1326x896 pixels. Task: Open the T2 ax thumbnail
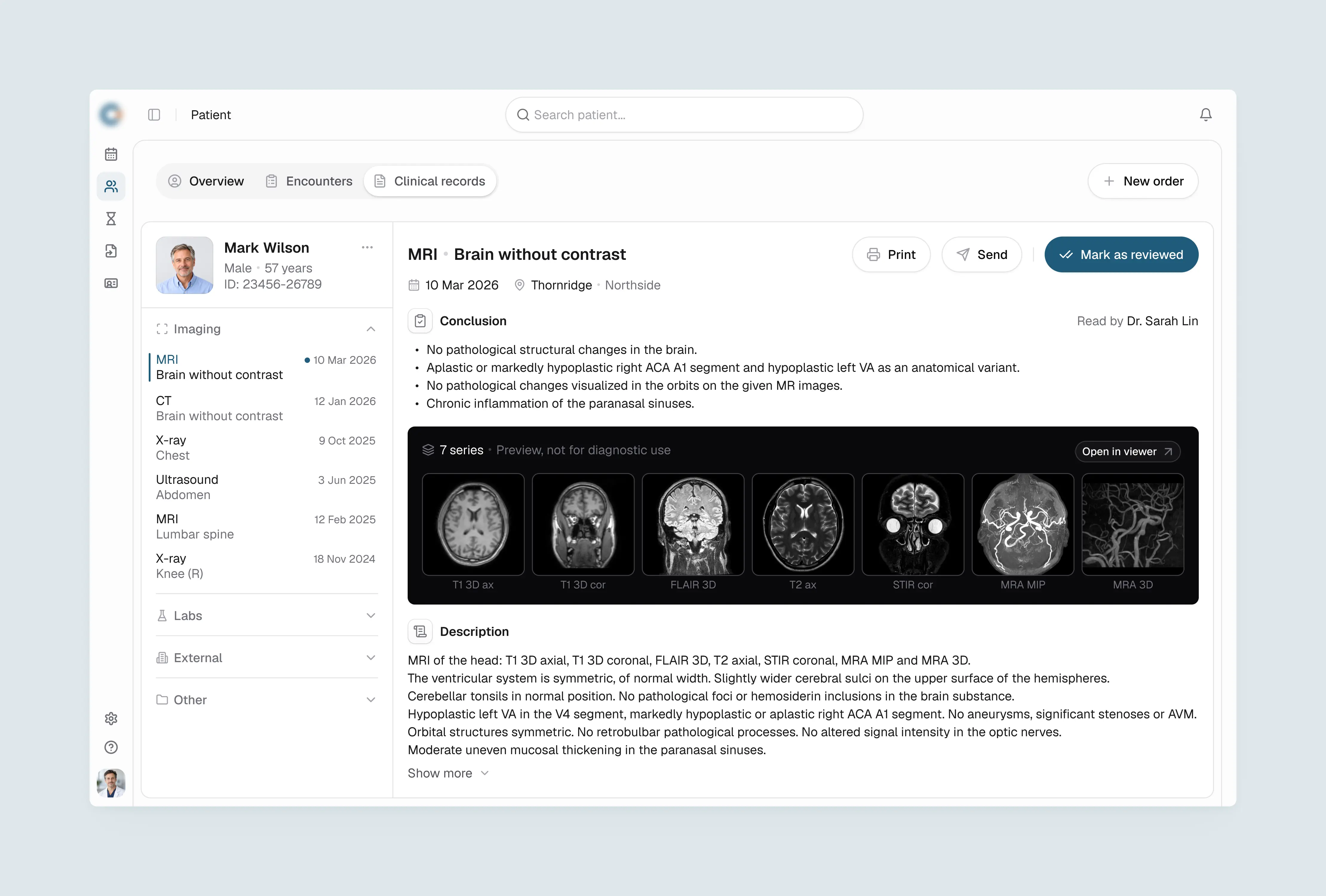tap(803, 524)
